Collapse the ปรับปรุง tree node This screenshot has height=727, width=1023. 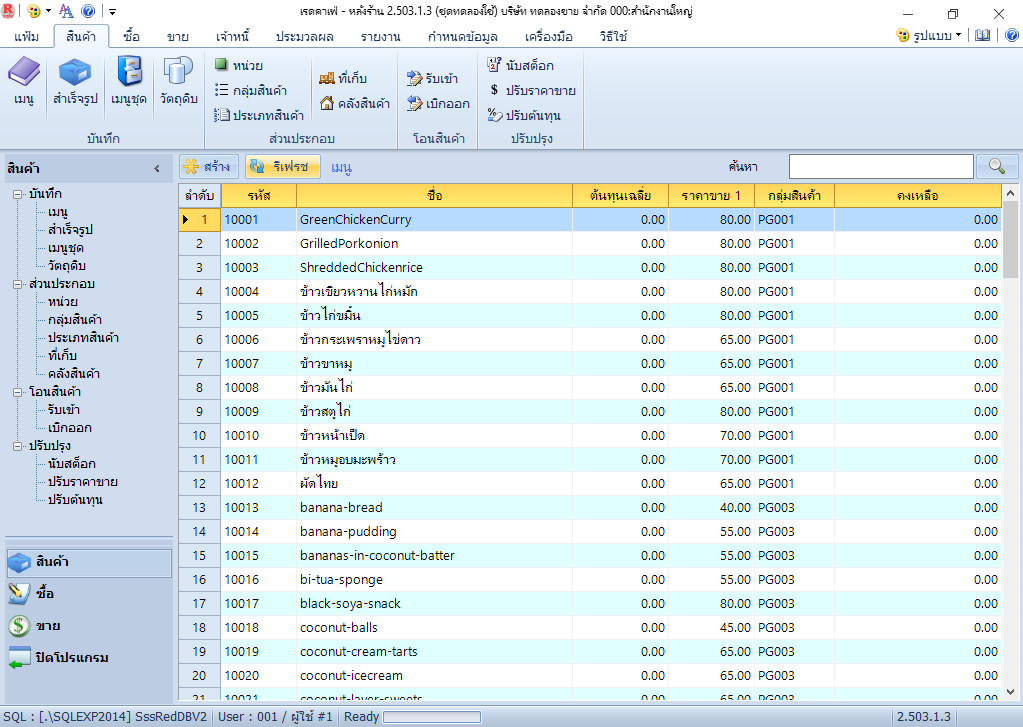pyautogui.click(x=18, y=446)
